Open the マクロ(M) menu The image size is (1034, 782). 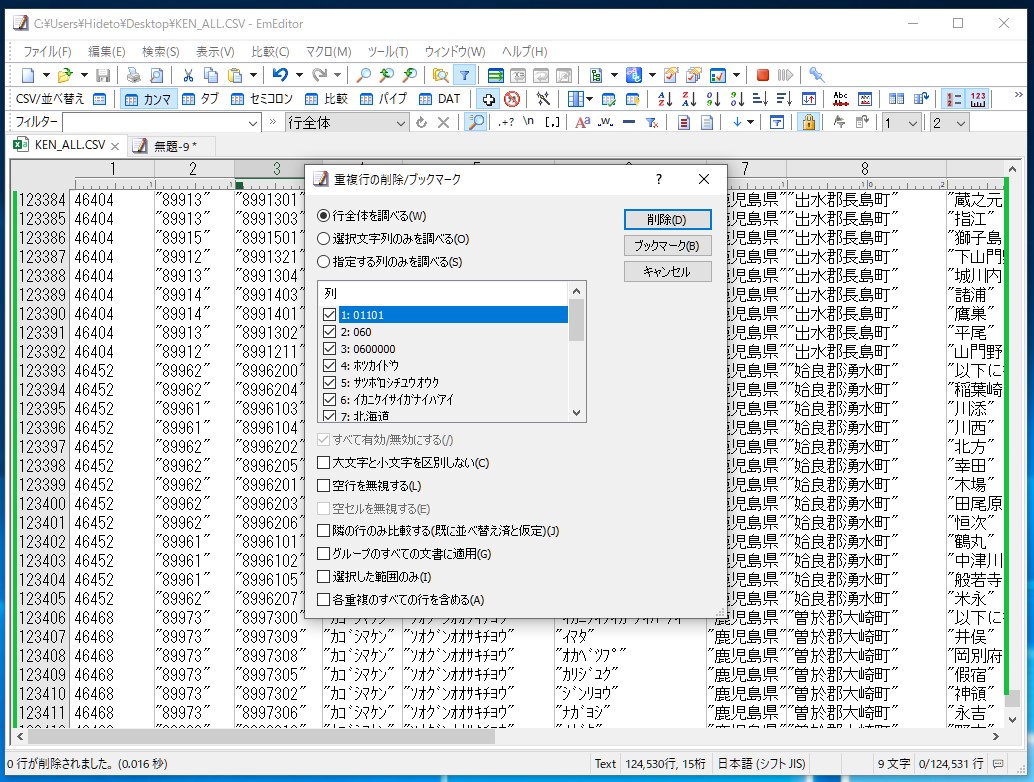pyautogui.click(x=328, y=51)
